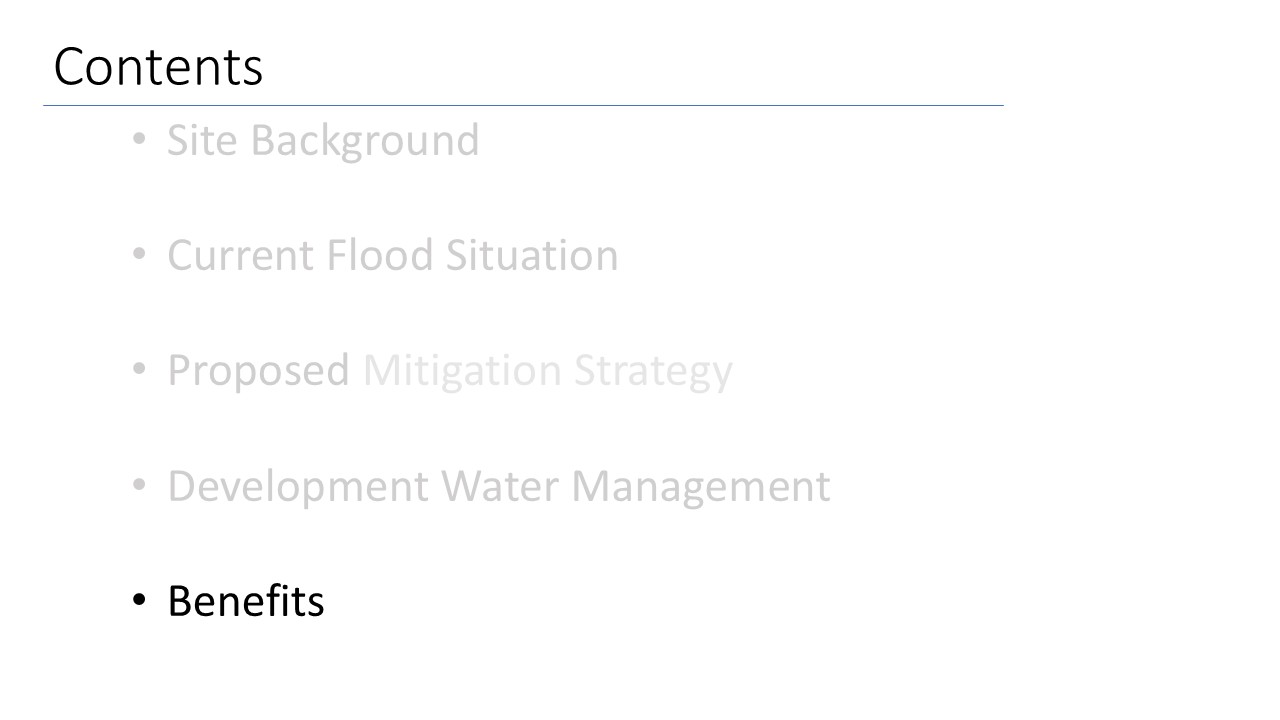Click the word Current
The width and height of the screenshot is (1280, 720).
[240, 256]
